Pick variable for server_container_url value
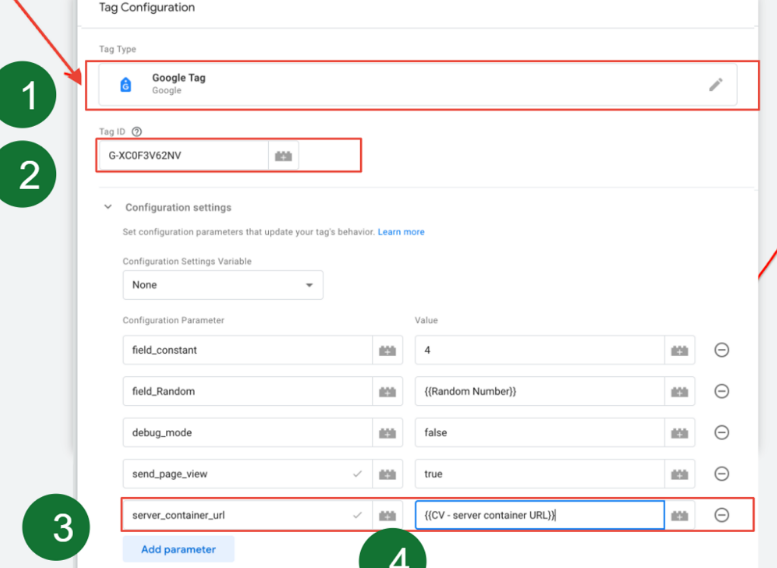The width and height of the screenshot is (777, 568). [x=679, y=515]
